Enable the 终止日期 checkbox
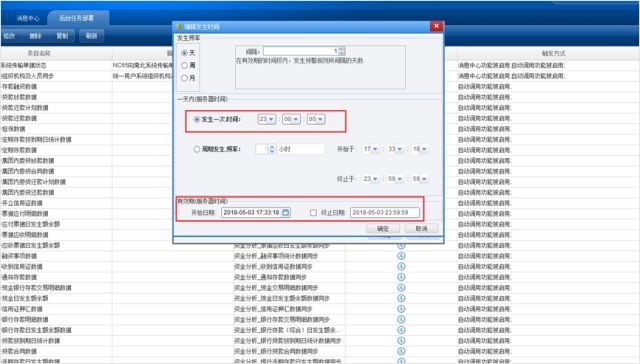The image size is (640, 364). click(x=313, y=213)
